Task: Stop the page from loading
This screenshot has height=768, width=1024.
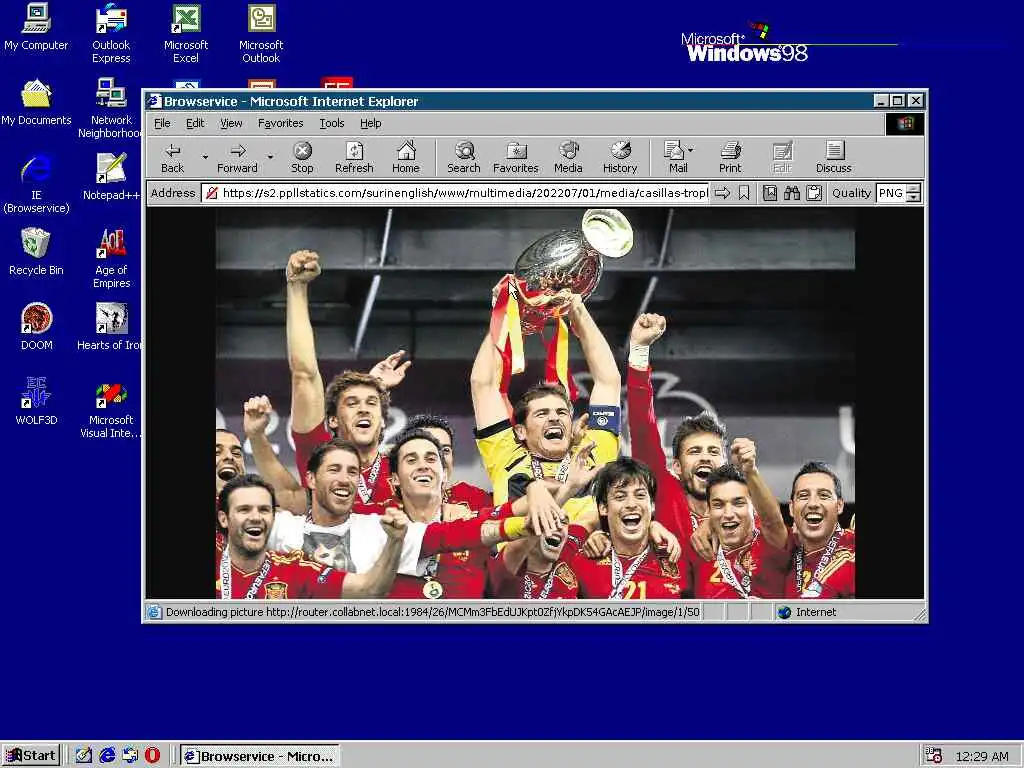Action: pyautogui.click(x=302, y=158)
